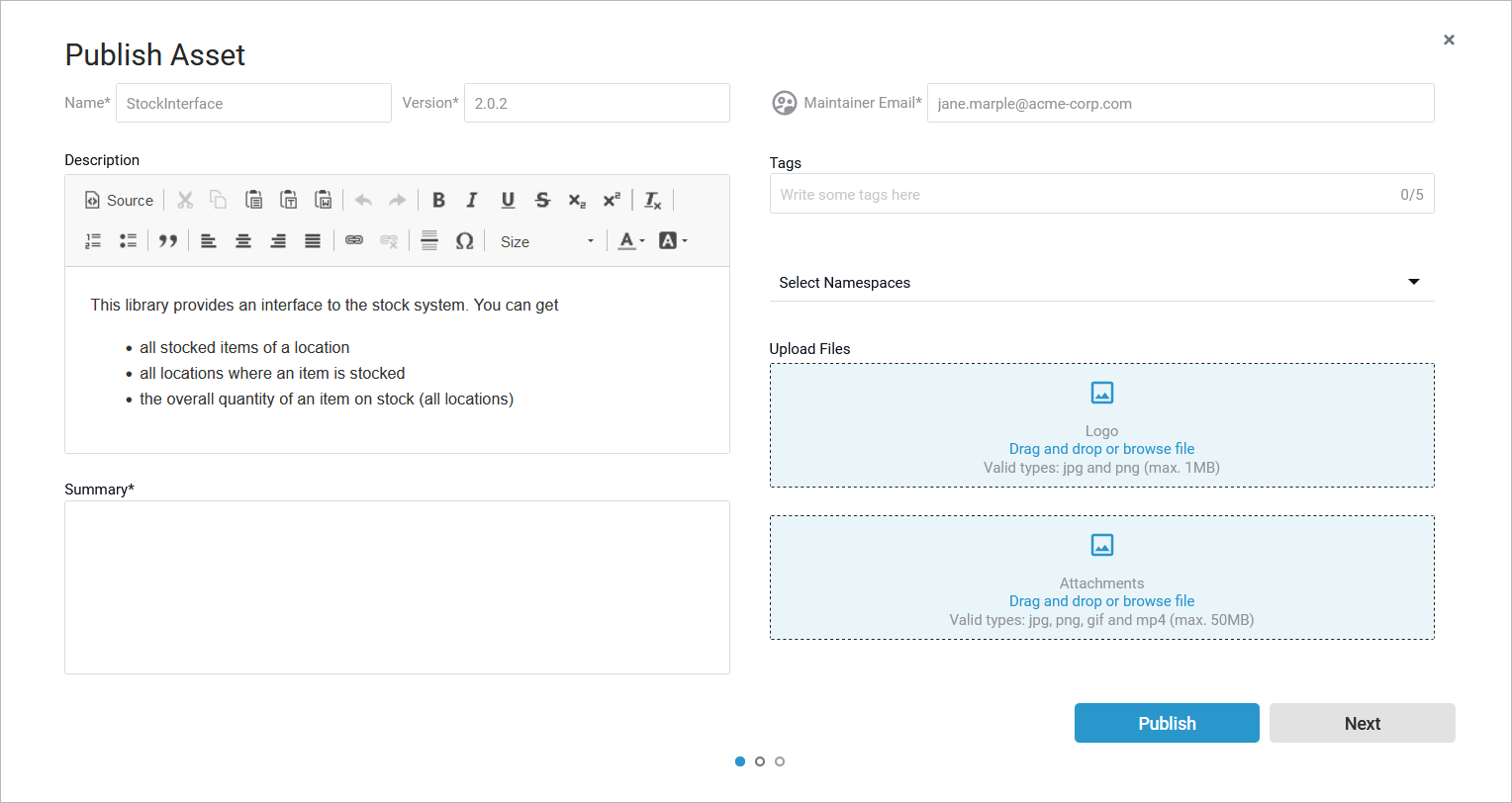Click the strikethrough icon

click(542, 200)
